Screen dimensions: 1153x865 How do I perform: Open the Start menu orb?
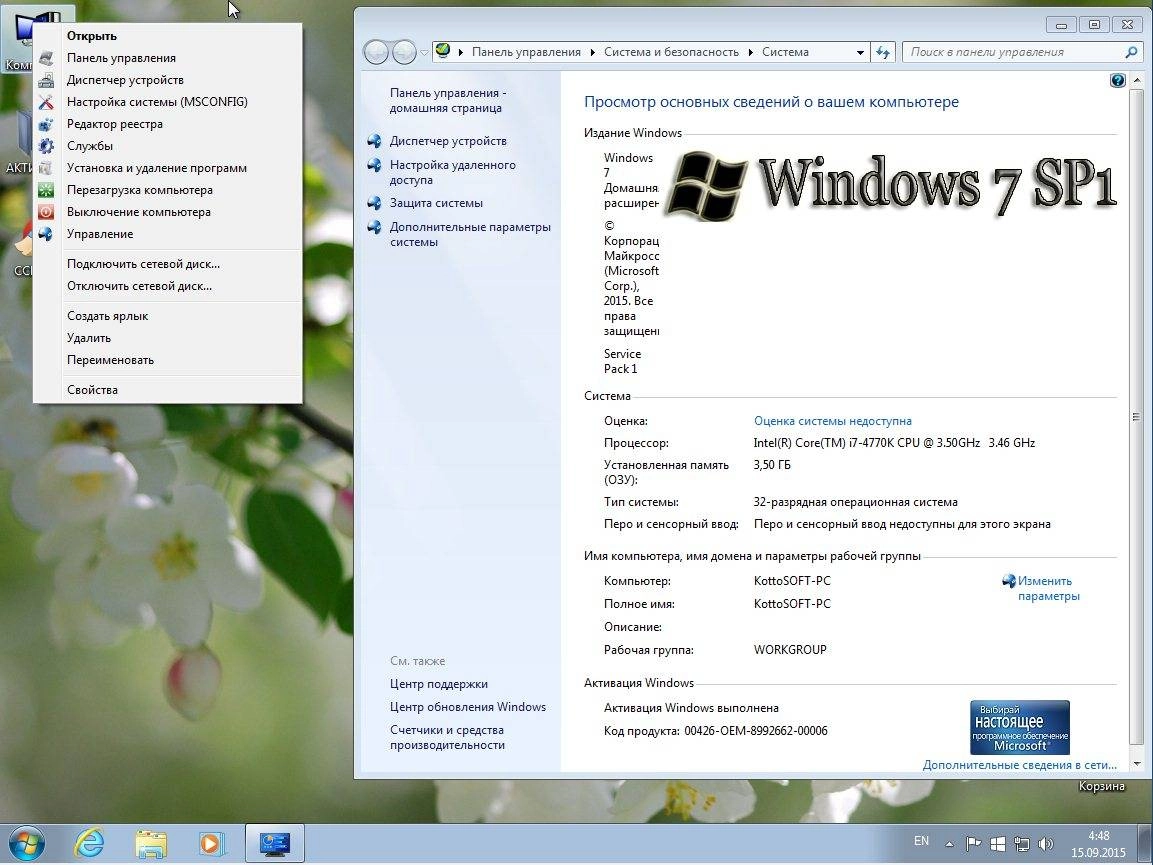point(27,844)
